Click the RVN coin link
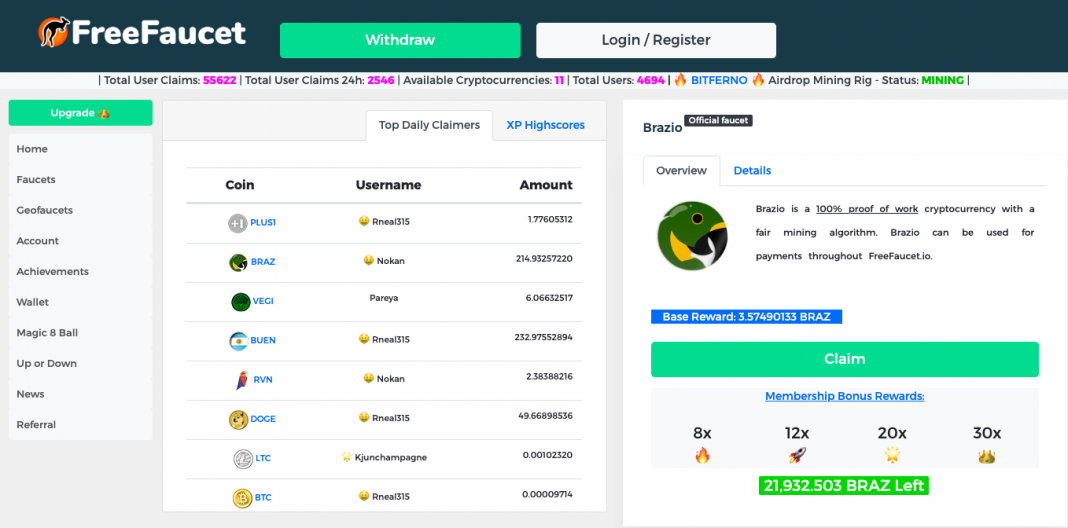Screen dimensions: 1068x528 point(263,379)
